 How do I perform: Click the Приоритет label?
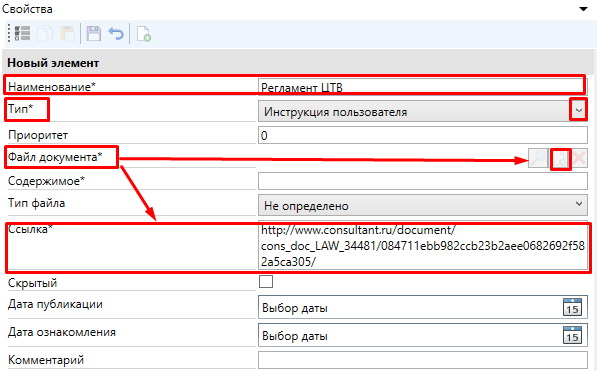[x=38, y=135]
